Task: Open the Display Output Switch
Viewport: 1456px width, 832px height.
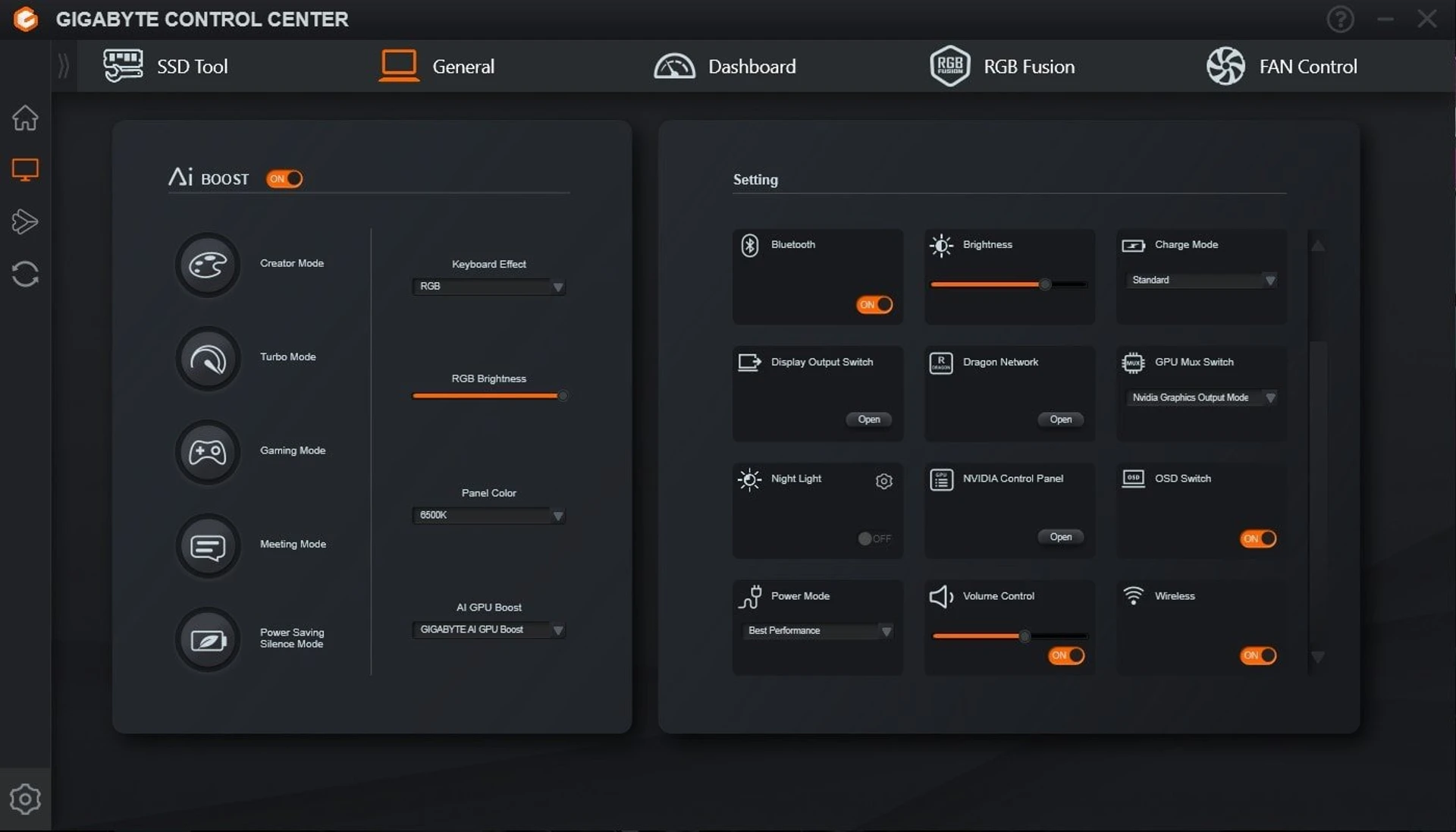Action: click(869, 419)
